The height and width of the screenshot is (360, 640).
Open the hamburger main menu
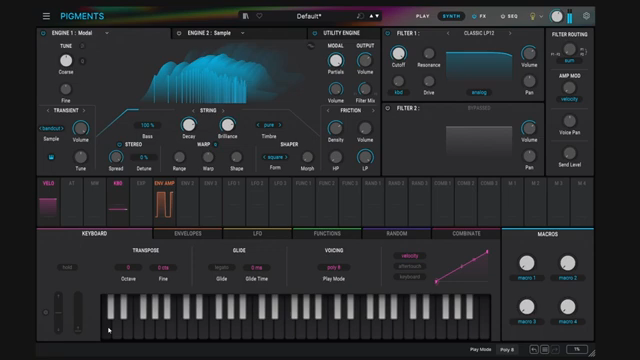click(x=46, y=16)
